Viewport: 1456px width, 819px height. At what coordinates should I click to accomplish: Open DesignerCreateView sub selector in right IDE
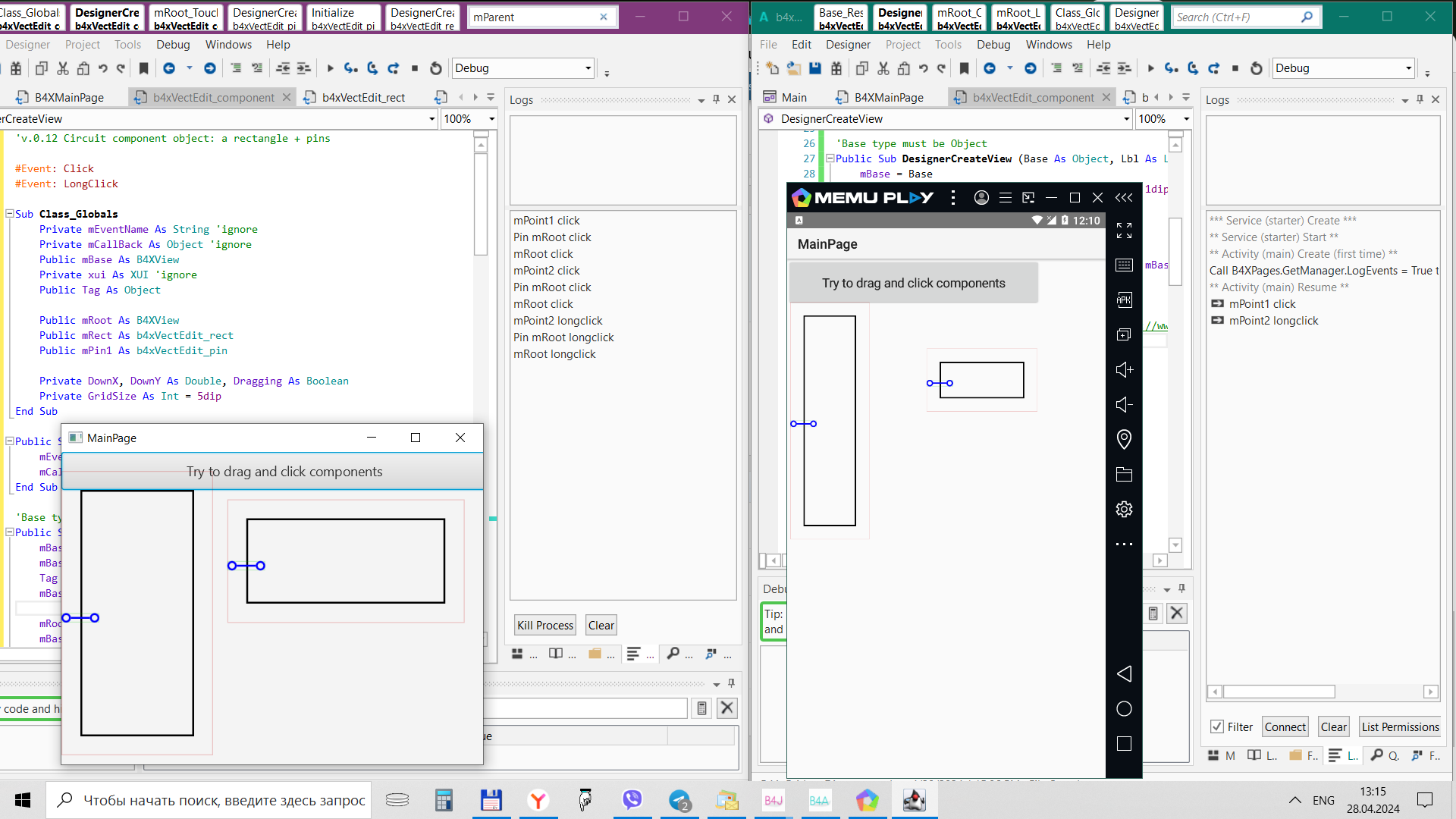click(x=1126, y=119)
